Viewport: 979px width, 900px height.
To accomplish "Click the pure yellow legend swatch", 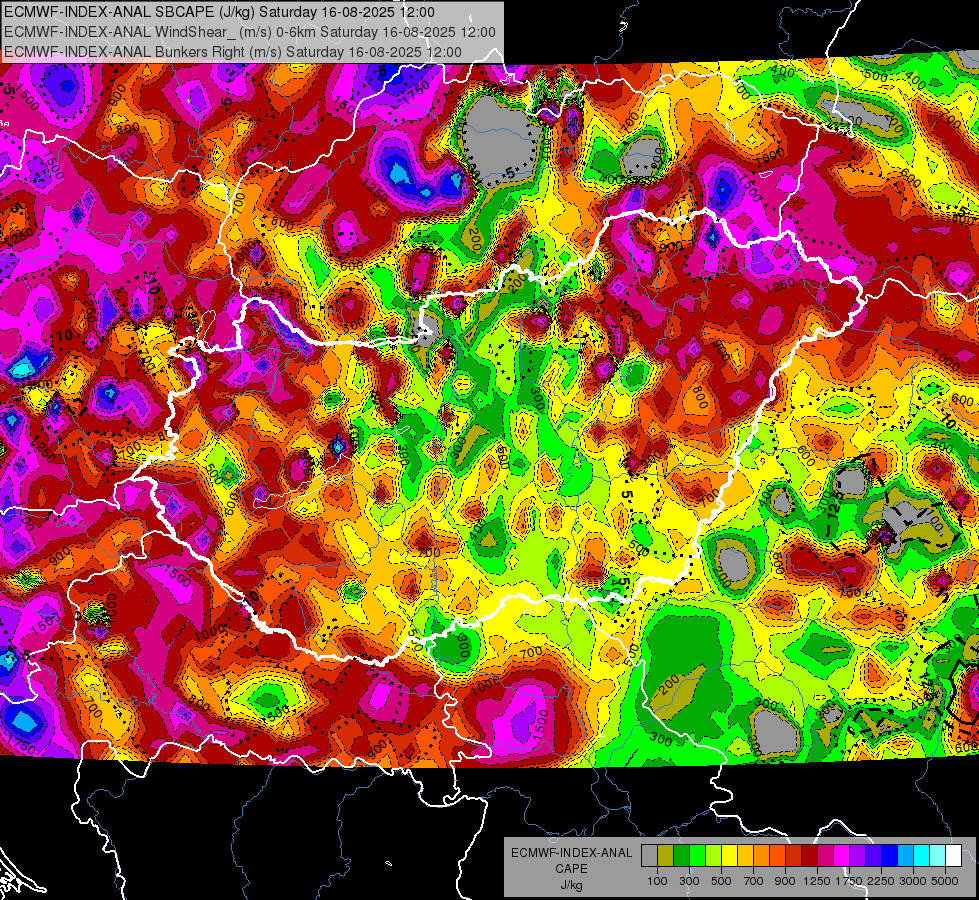I will [x=729, y=856].
